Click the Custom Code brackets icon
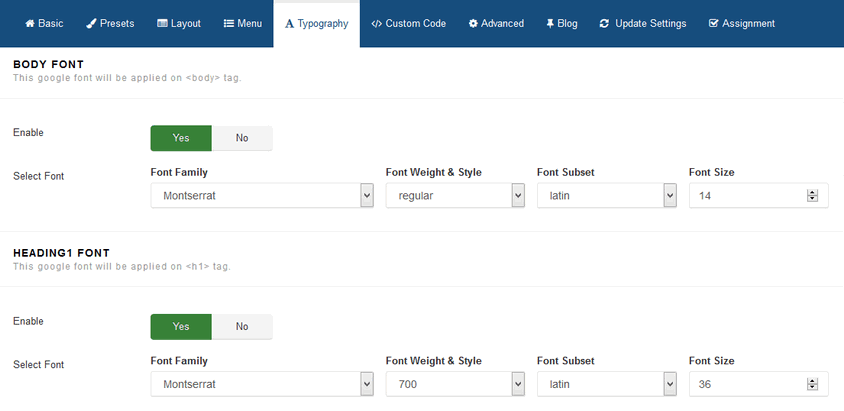The width and height of the screenshot is (844, 411). tap(376, 23)
